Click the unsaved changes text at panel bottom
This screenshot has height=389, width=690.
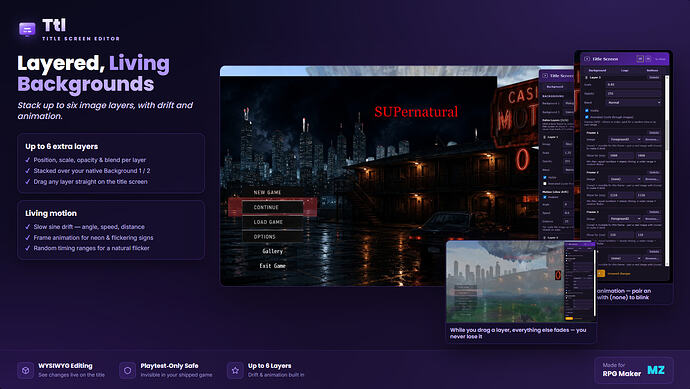click(619, 274)
